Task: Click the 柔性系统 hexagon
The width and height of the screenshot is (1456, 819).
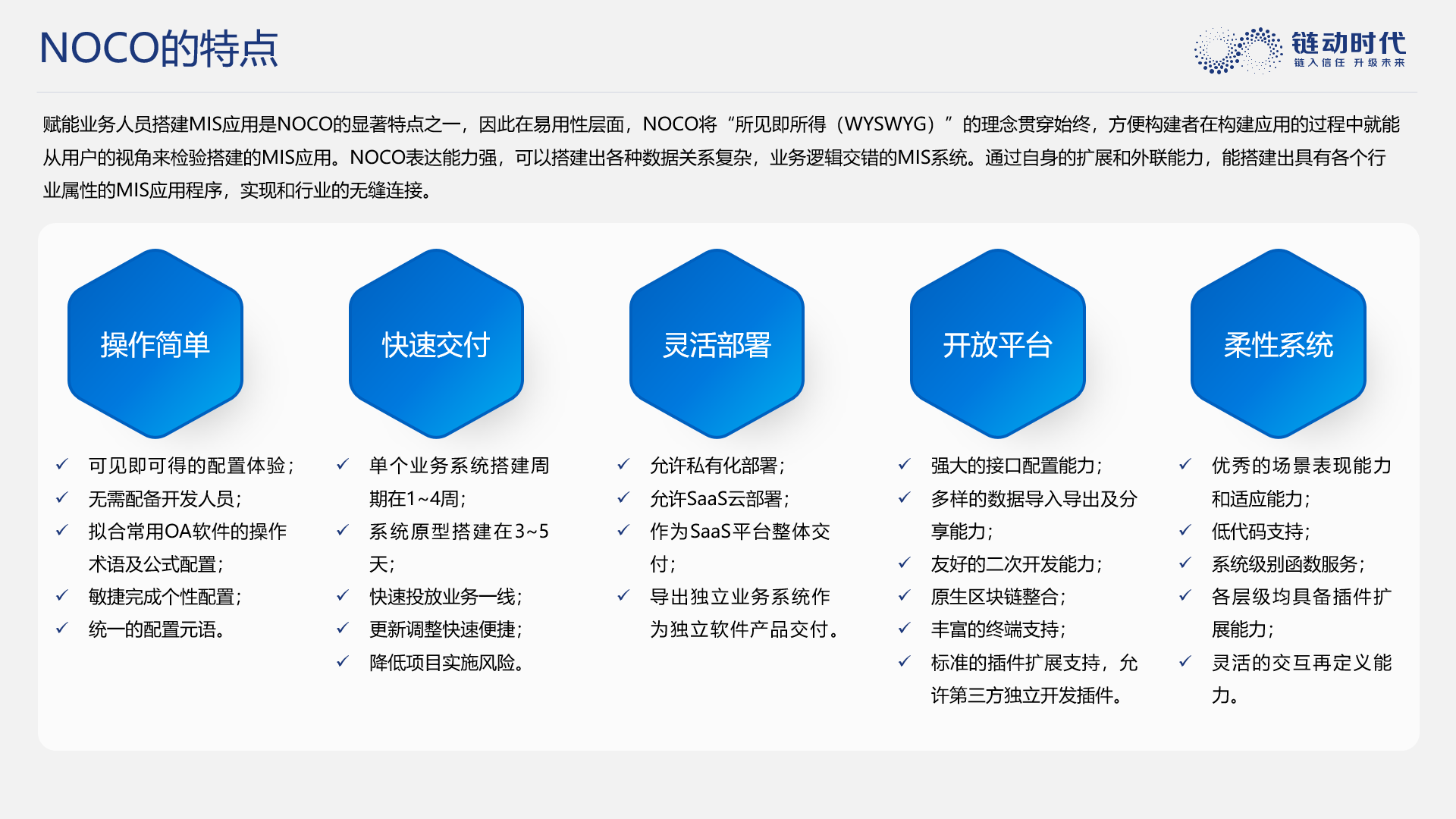Action: [1279, 344]
